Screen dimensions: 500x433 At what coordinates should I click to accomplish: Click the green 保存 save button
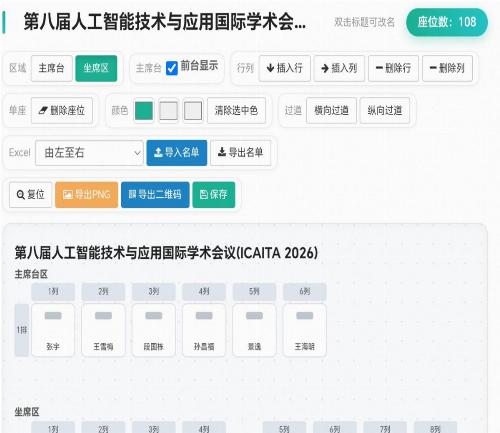pyautogui.click(x=214, y=195)
